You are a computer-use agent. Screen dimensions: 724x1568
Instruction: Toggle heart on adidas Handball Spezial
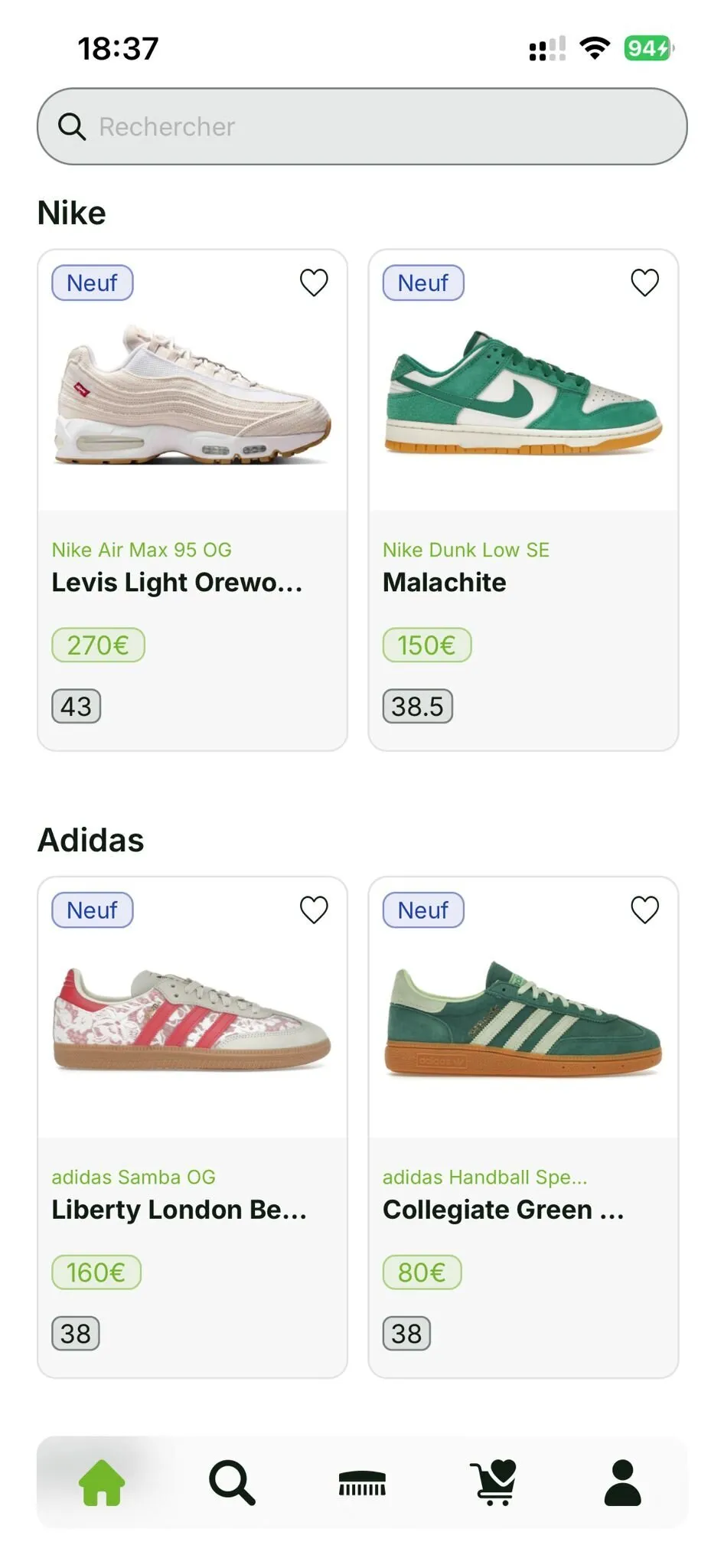click(644, 910)
